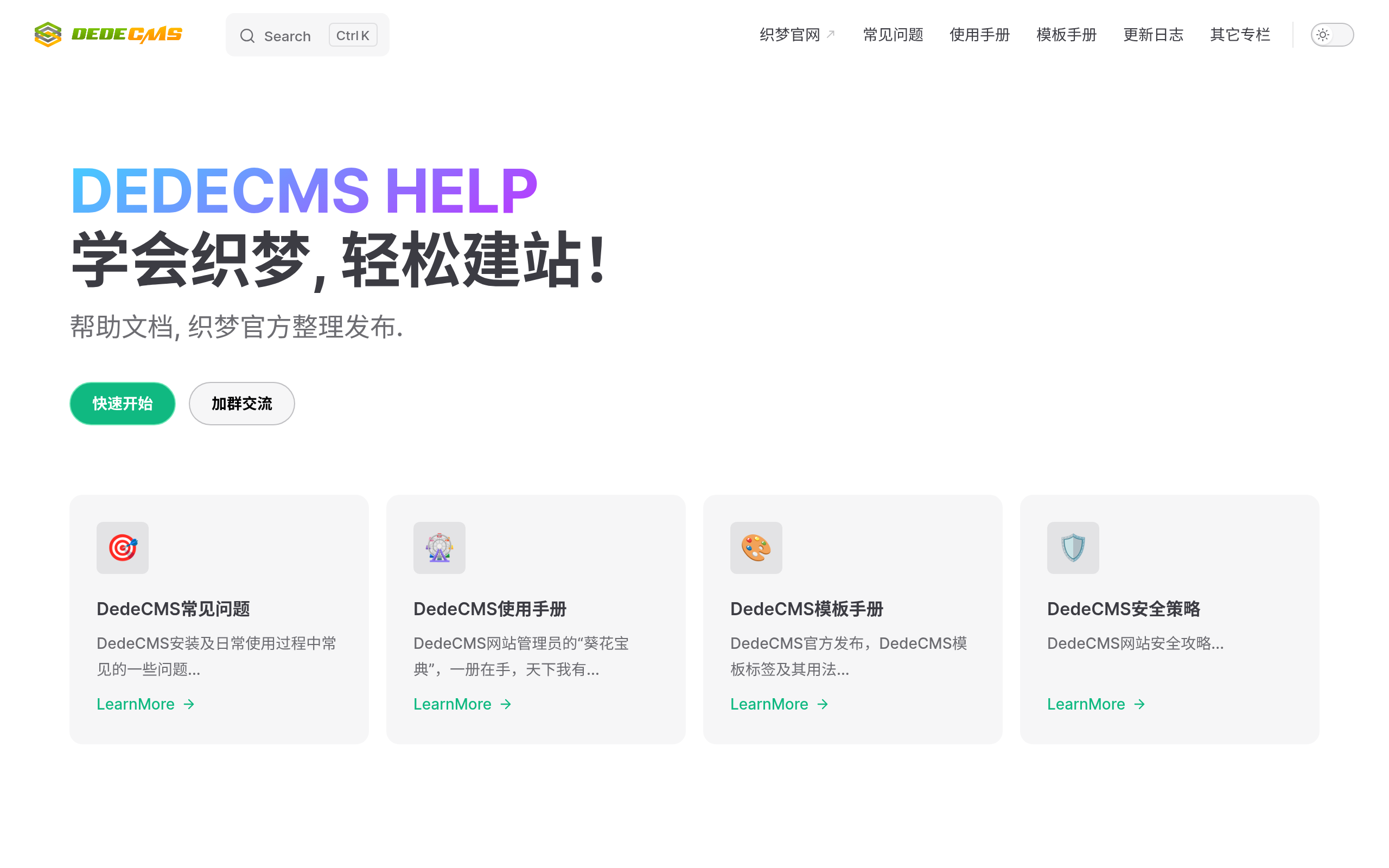
Task: Select 更新日志 in the top menu
Action: [1153, 35]
